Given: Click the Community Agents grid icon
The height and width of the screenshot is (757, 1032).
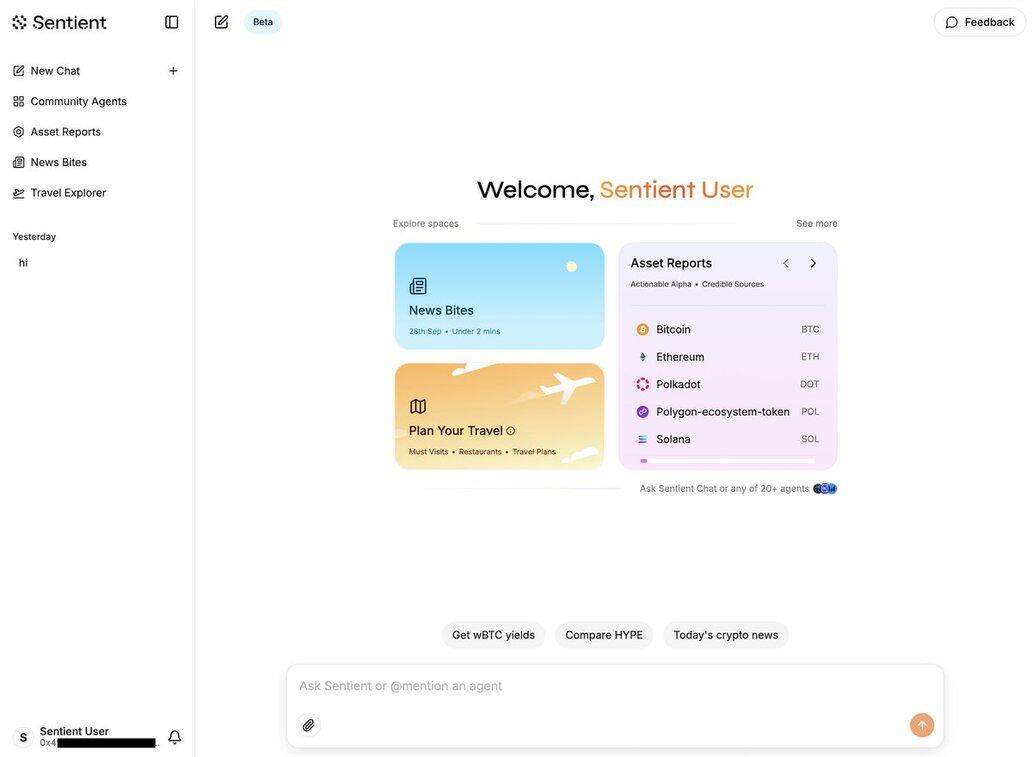Looking at the screenshot, I should coord(18,101).
